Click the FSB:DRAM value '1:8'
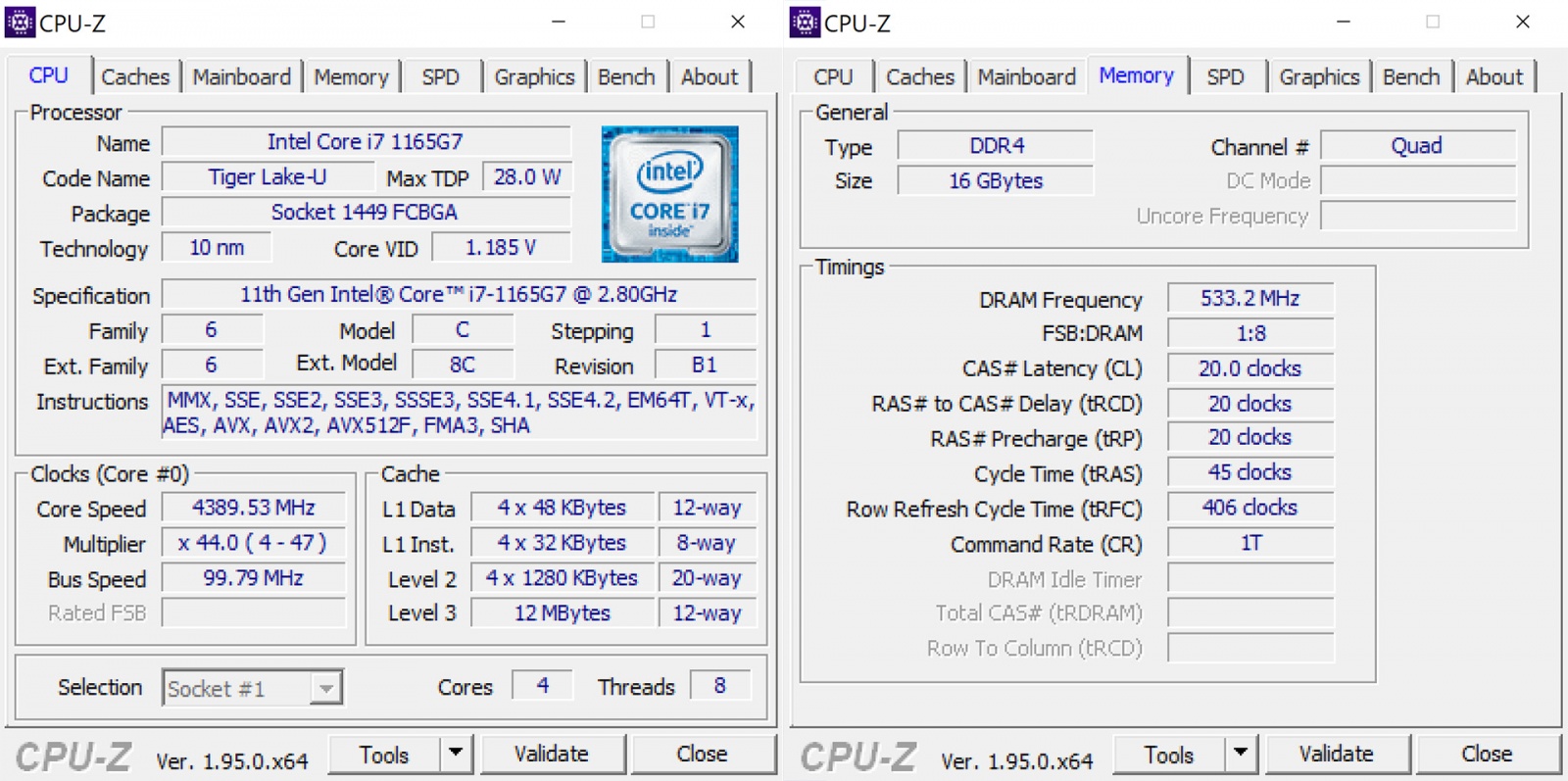Screen dimensions: 1568x781 click(1250, 334)
